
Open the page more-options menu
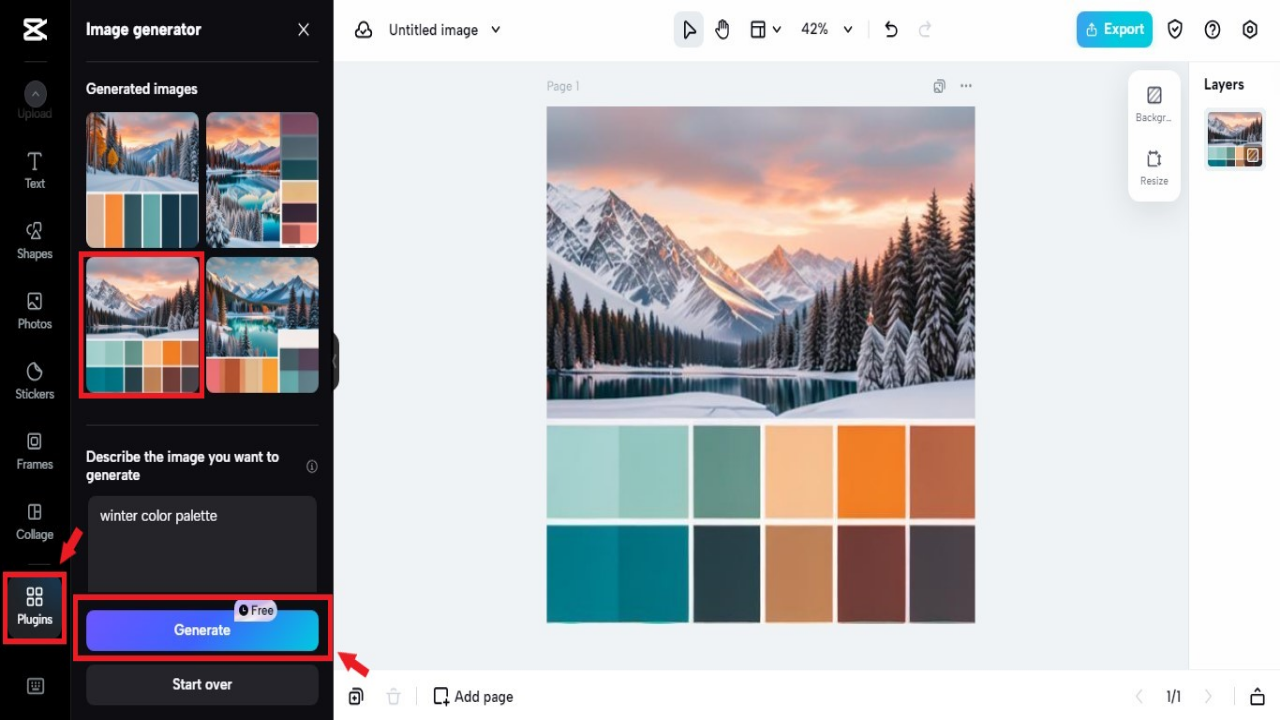(x=966, y=86)
